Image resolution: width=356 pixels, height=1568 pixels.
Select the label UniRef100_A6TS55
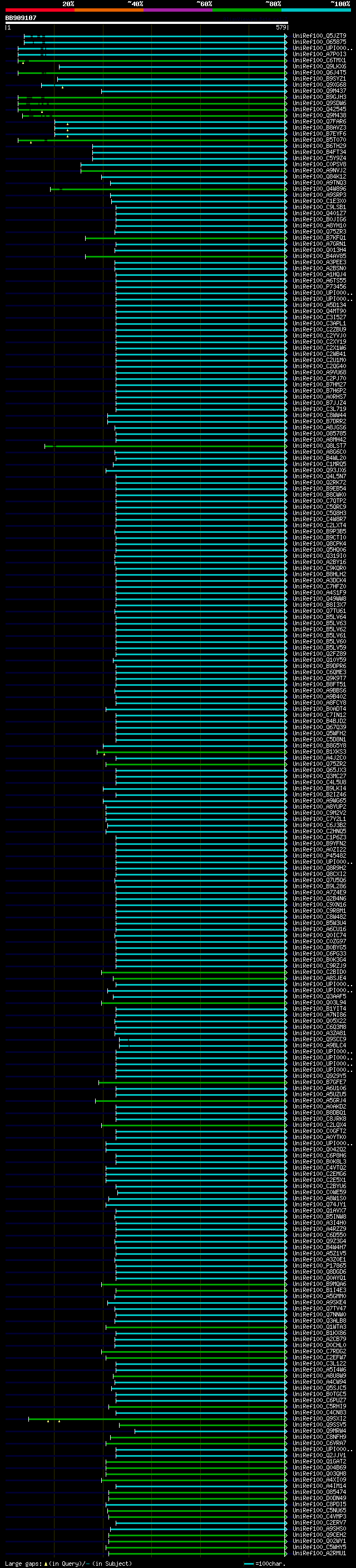[x=319, y=280]
